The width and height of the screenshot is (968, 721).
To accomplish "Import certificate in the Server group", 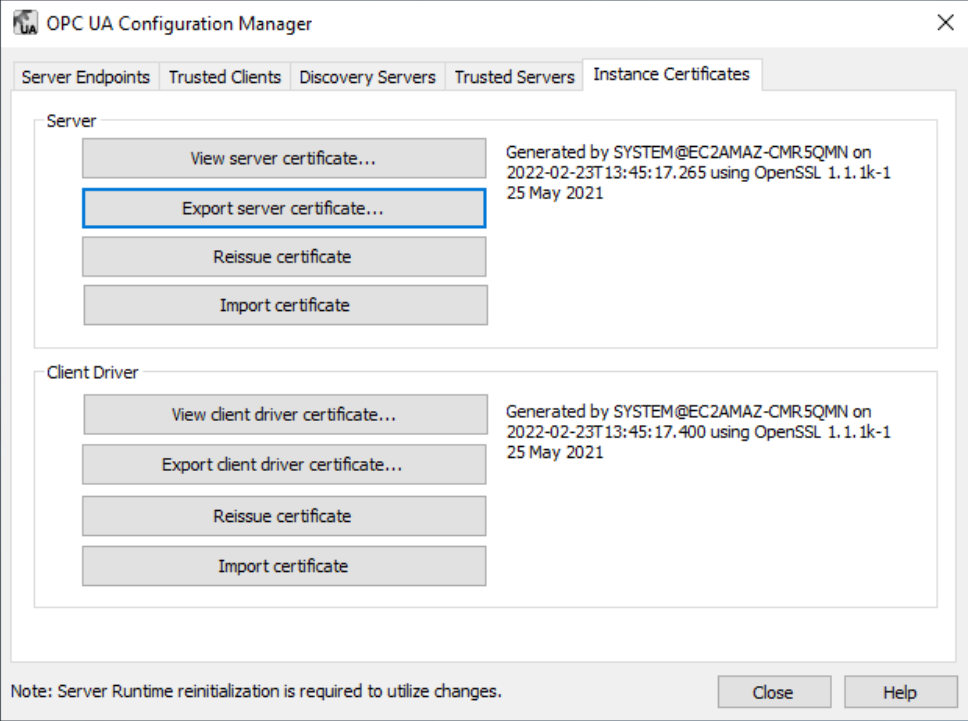I will 285,305.
